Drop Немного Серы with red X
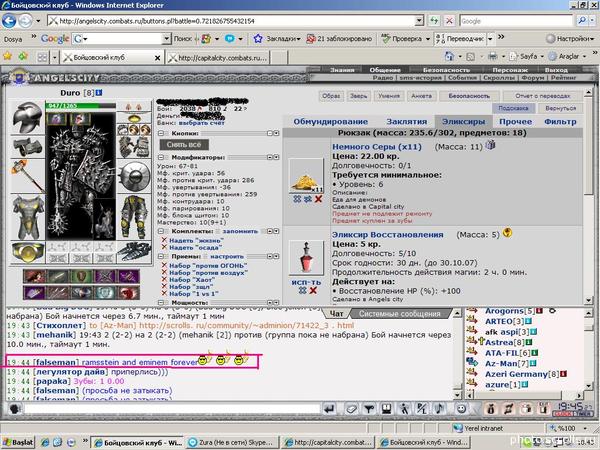Image resolution: width=600 pixels, height=450 pixels. click(x=318, y=199)
